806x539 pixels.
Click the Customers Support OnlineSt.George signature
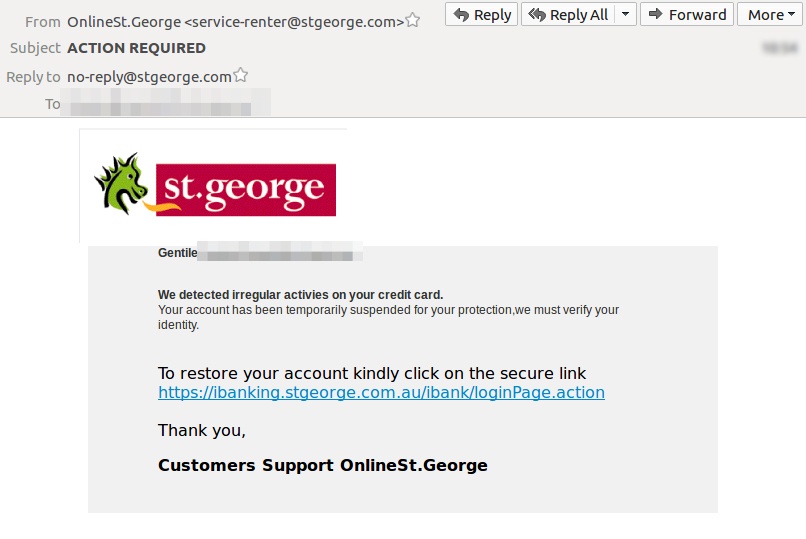click(322, 465)
